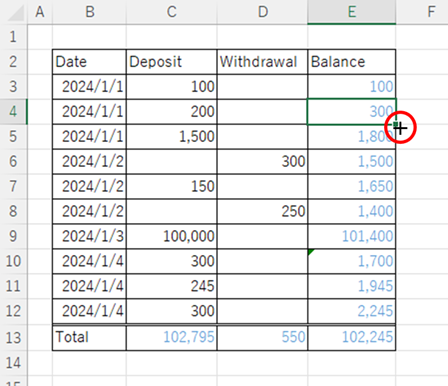Click the fill handle on cell E4

(x=395, y=124)
